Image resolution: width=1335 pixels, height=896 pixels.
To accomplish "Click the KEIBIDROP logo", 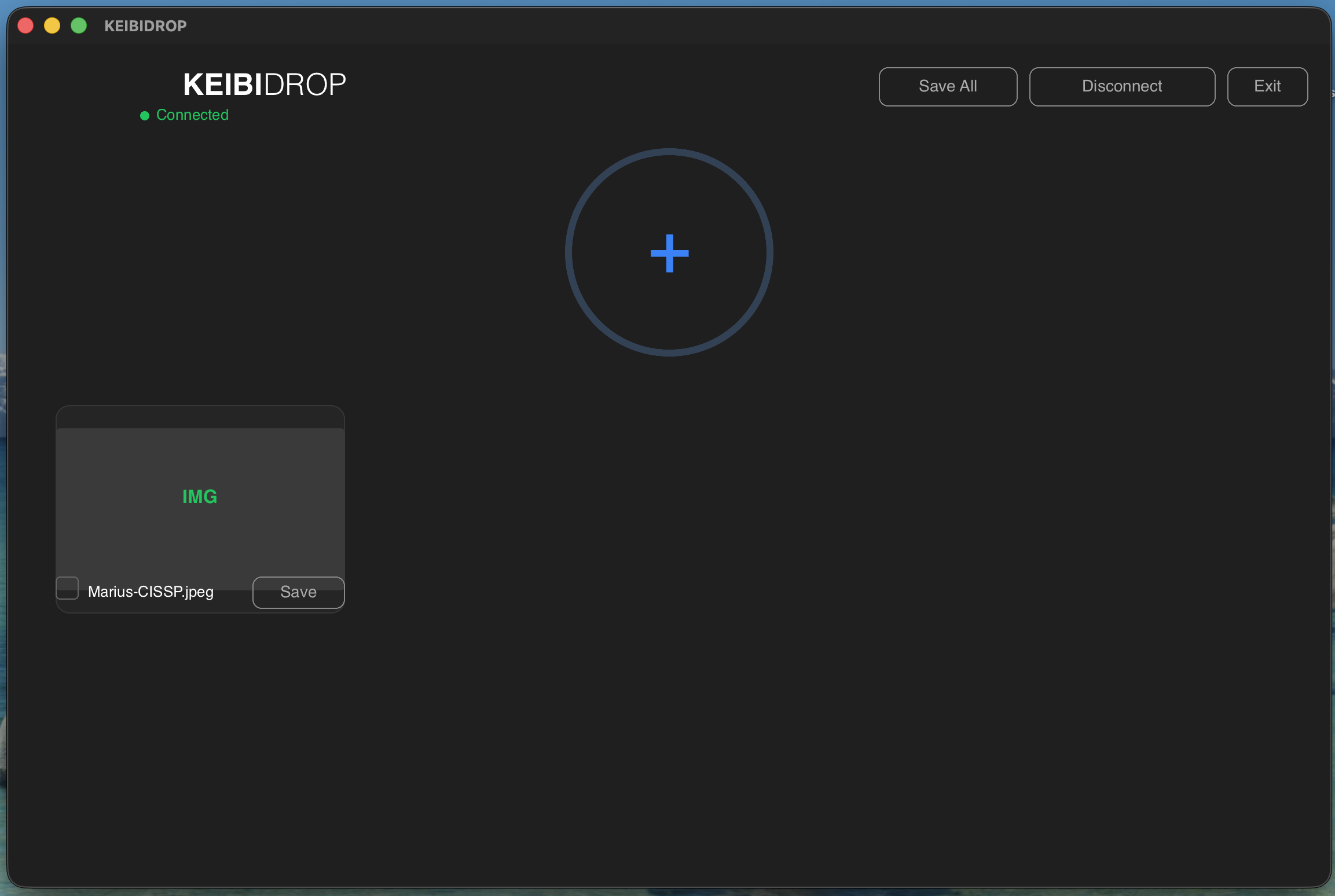I will click(x=264, y=84).
